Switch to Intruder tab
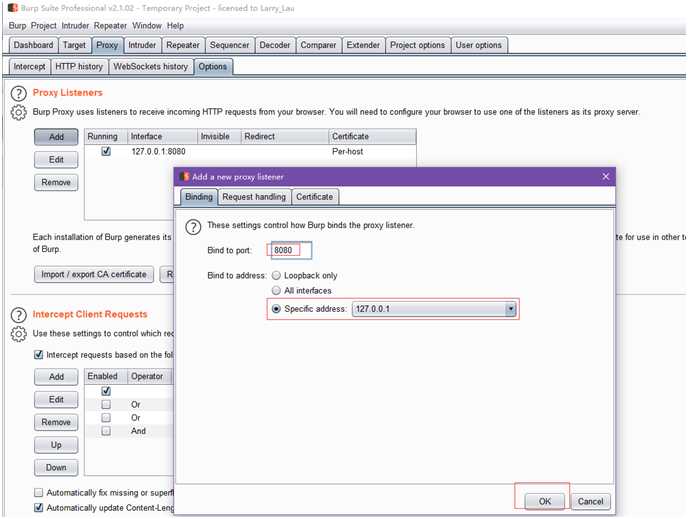Screen dimensions: 688x519 [142, 45]
